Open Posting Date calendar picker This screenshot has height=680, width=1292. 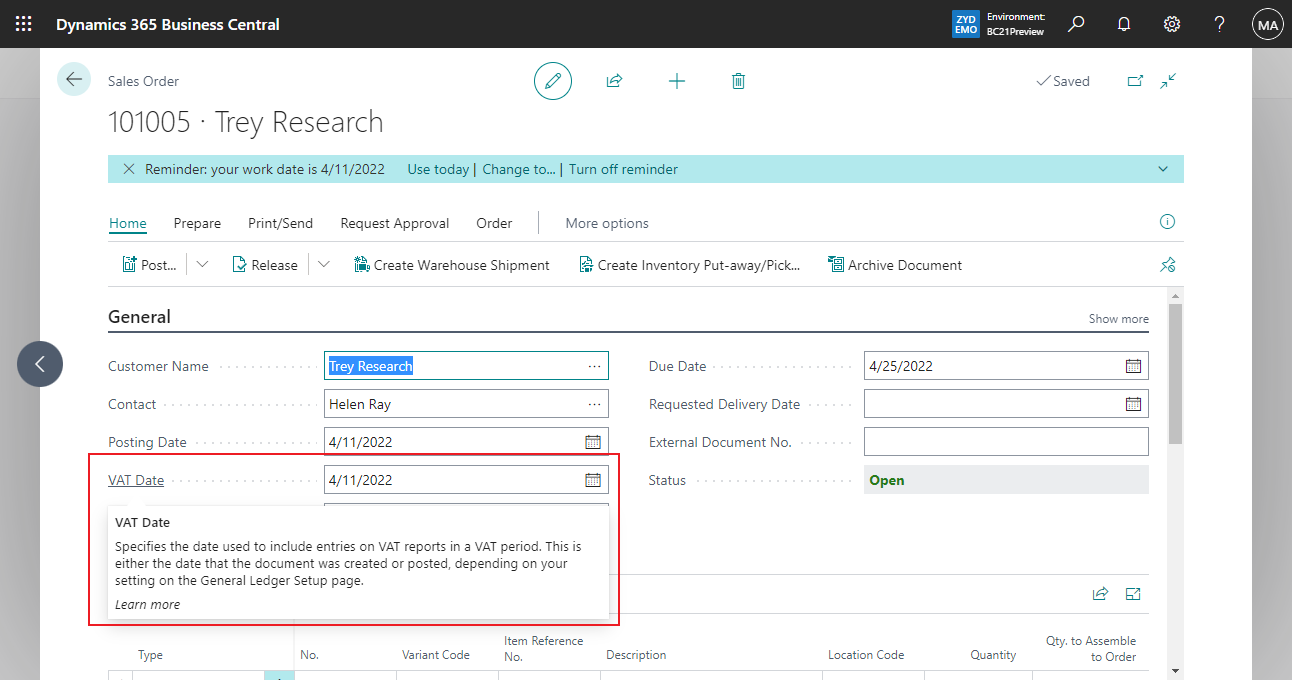pos(593,442)
